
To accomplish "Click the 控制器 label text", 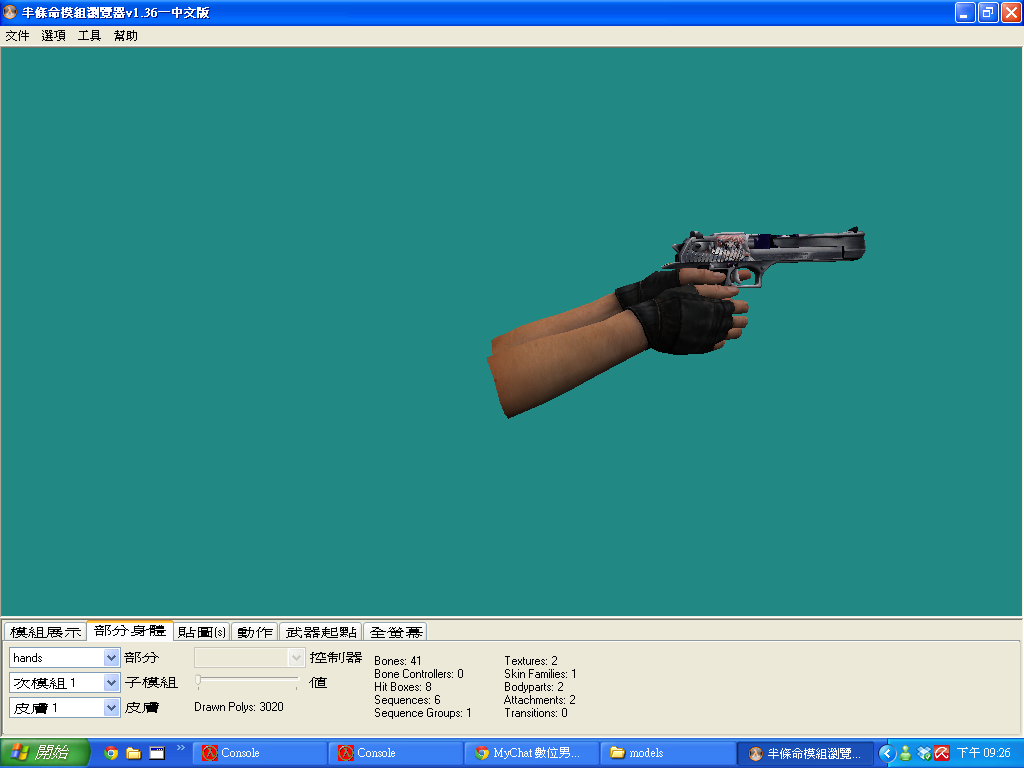I will click(x=336, y=658).
